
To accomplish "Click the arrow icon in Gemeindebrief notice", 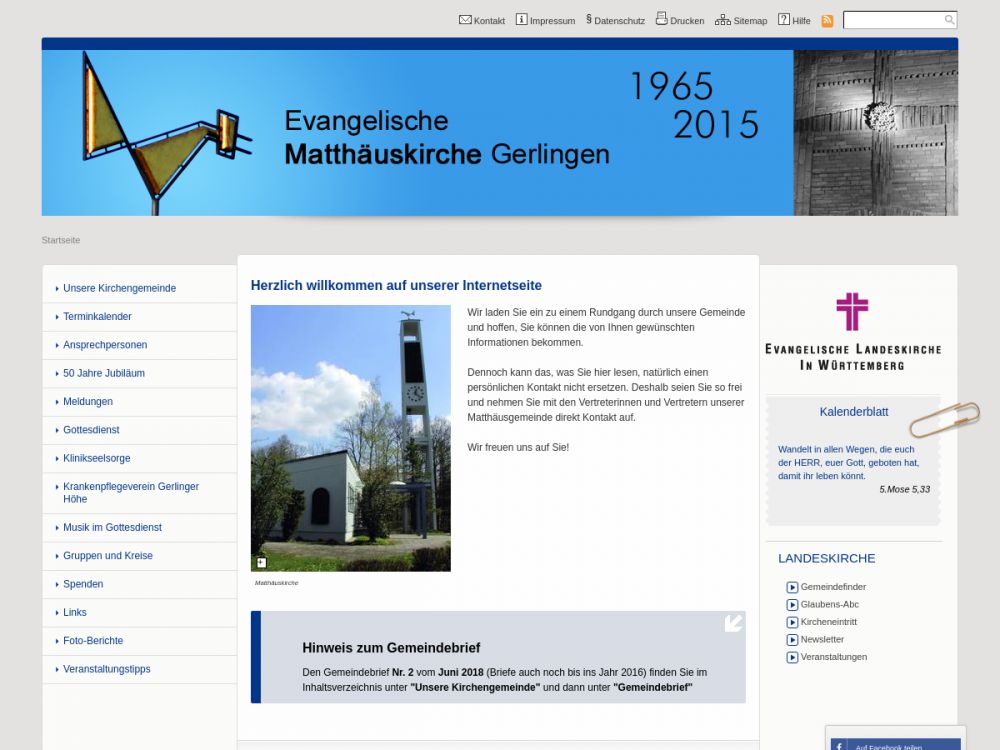I will tap(733, 623).
